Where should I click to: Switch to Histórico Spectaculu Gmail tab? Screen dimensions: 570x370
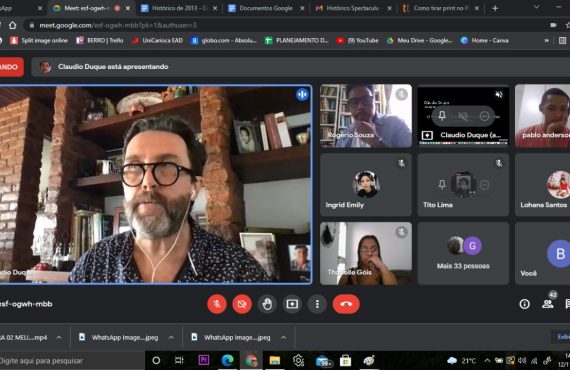353,8
